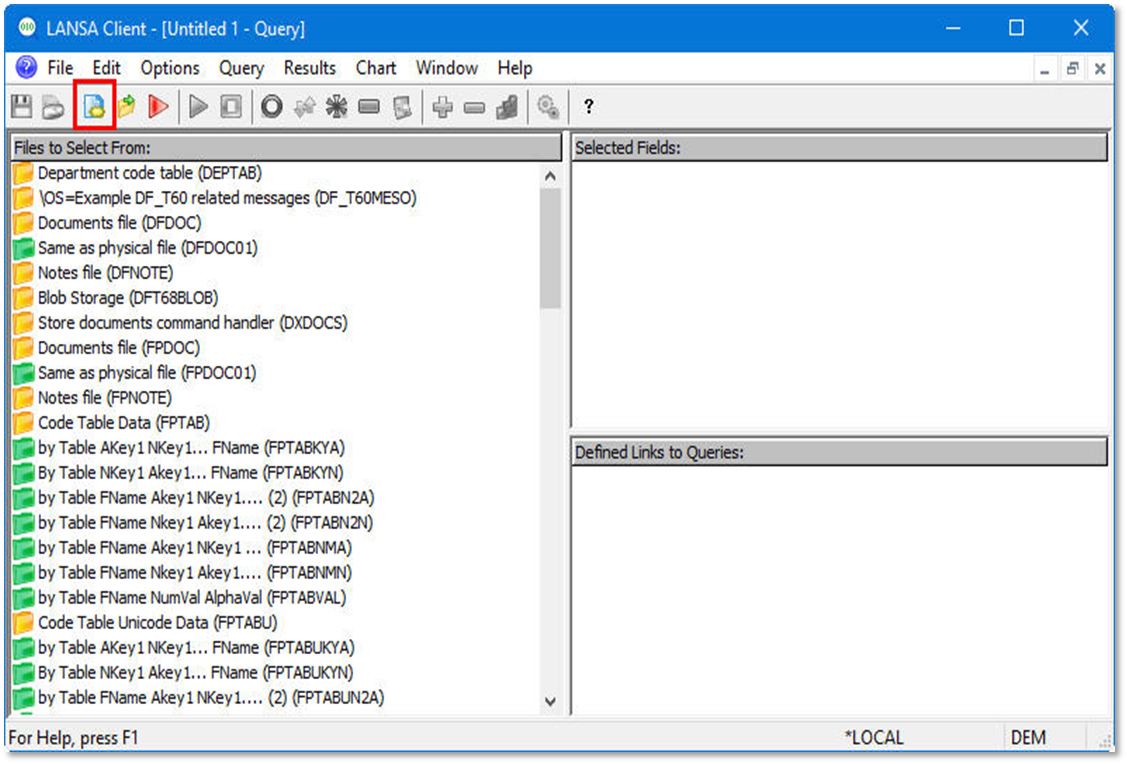Open the Chart menu
The height and width of the screenshot is (764, 1127).
pos(376,68)
